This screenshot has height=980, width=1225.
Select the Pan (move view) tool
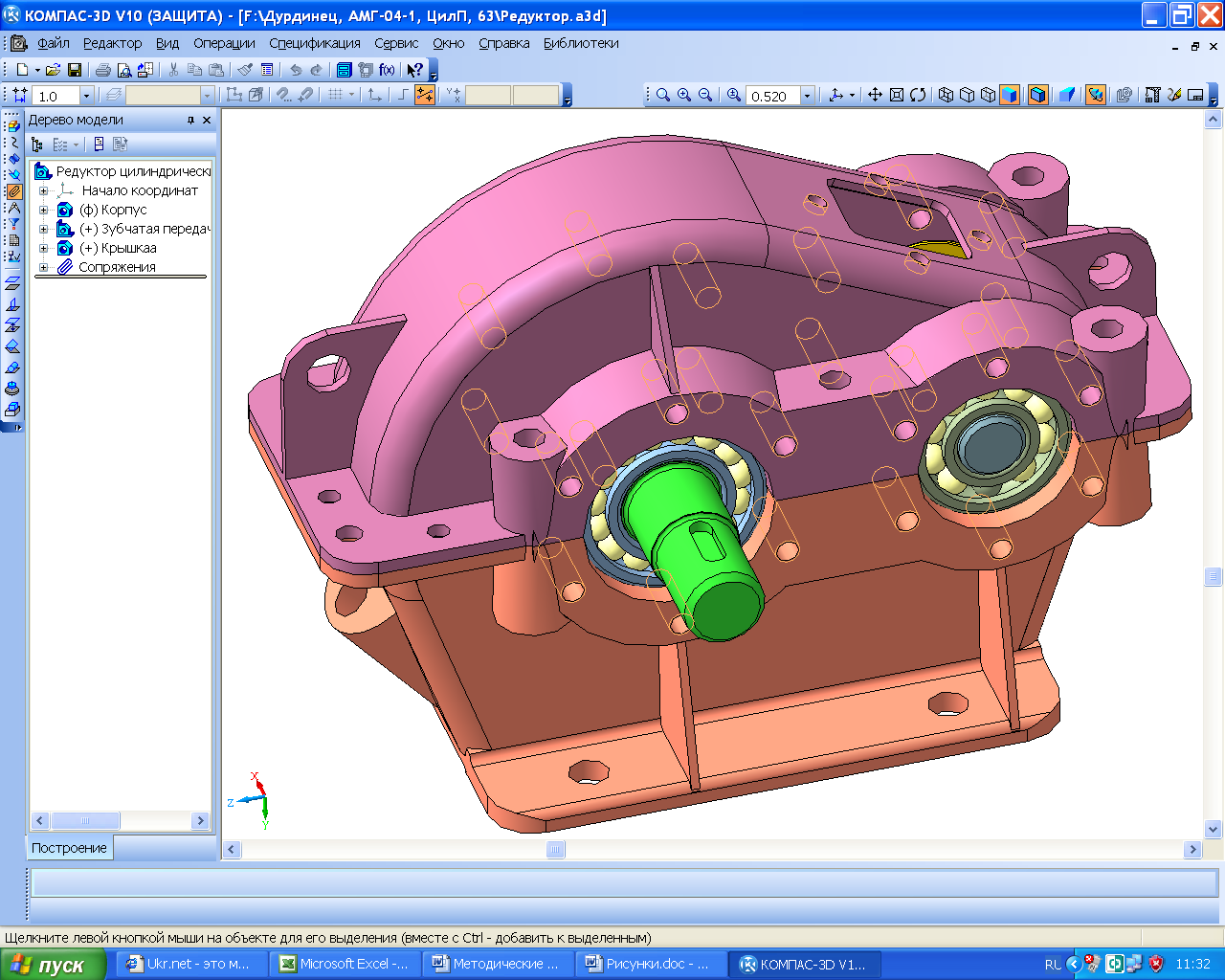(x=875, y=96)
